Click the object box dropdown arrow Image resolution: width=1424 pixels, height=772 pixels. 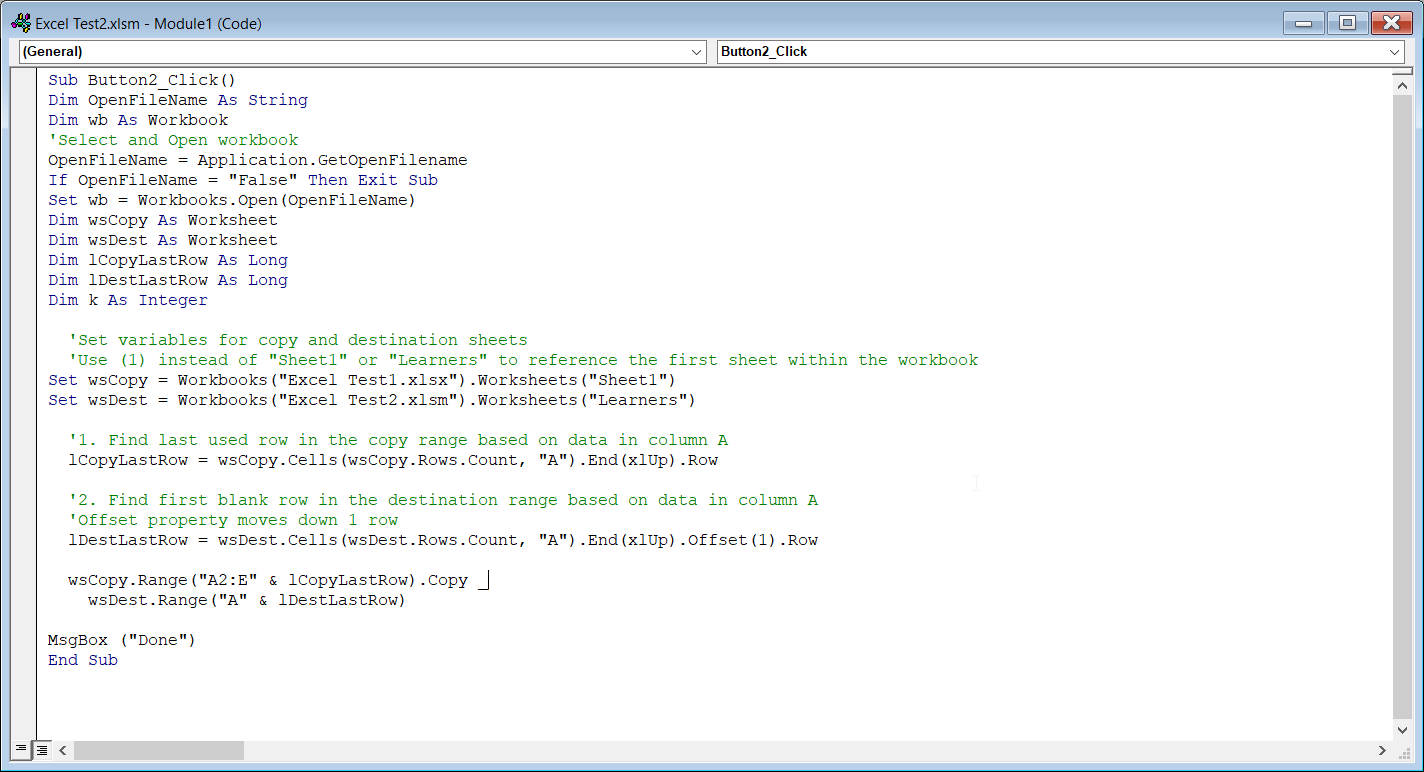coord(698,51)
